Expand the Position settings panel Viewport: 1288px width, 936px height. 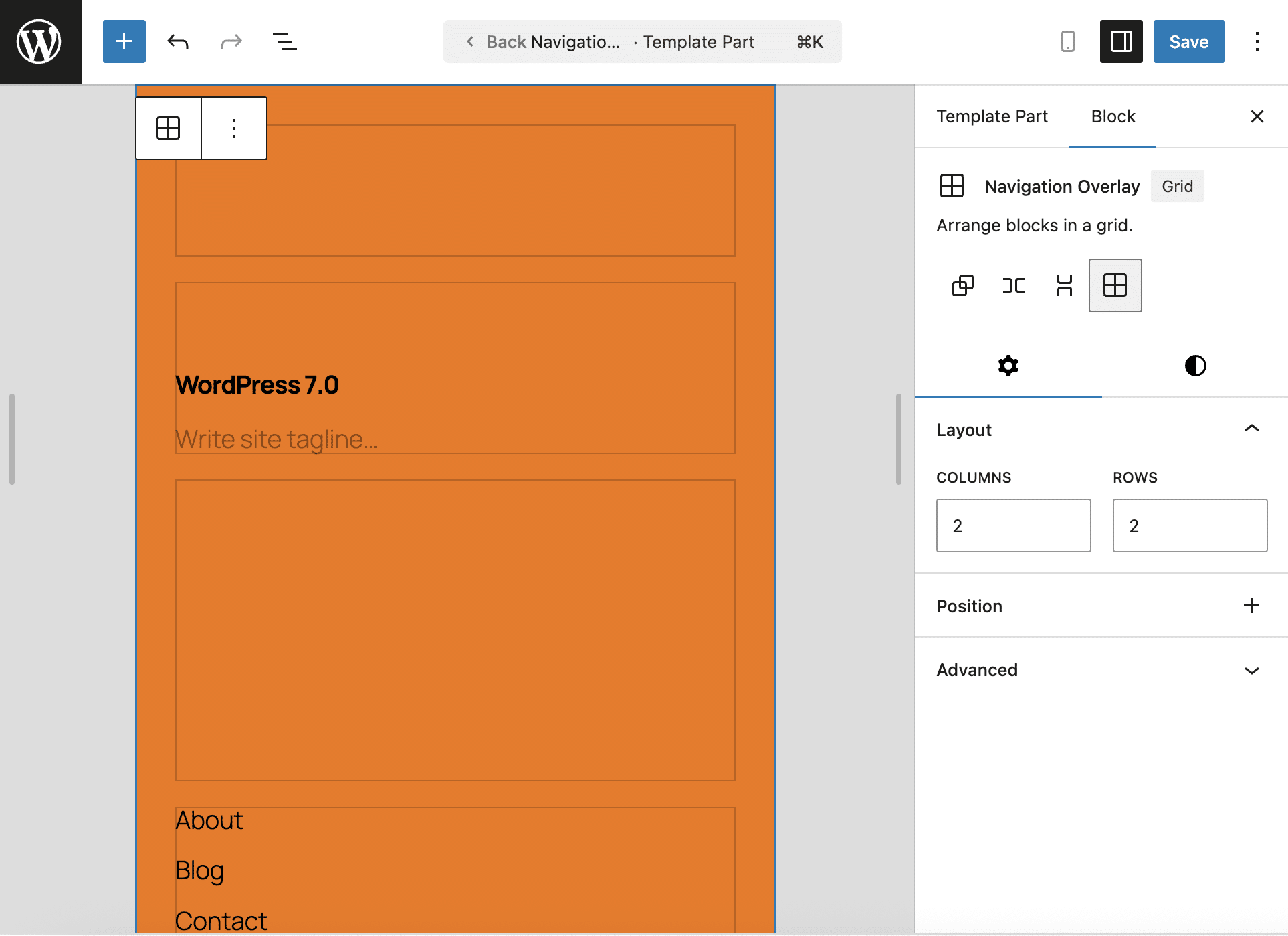click(1251, 605)
